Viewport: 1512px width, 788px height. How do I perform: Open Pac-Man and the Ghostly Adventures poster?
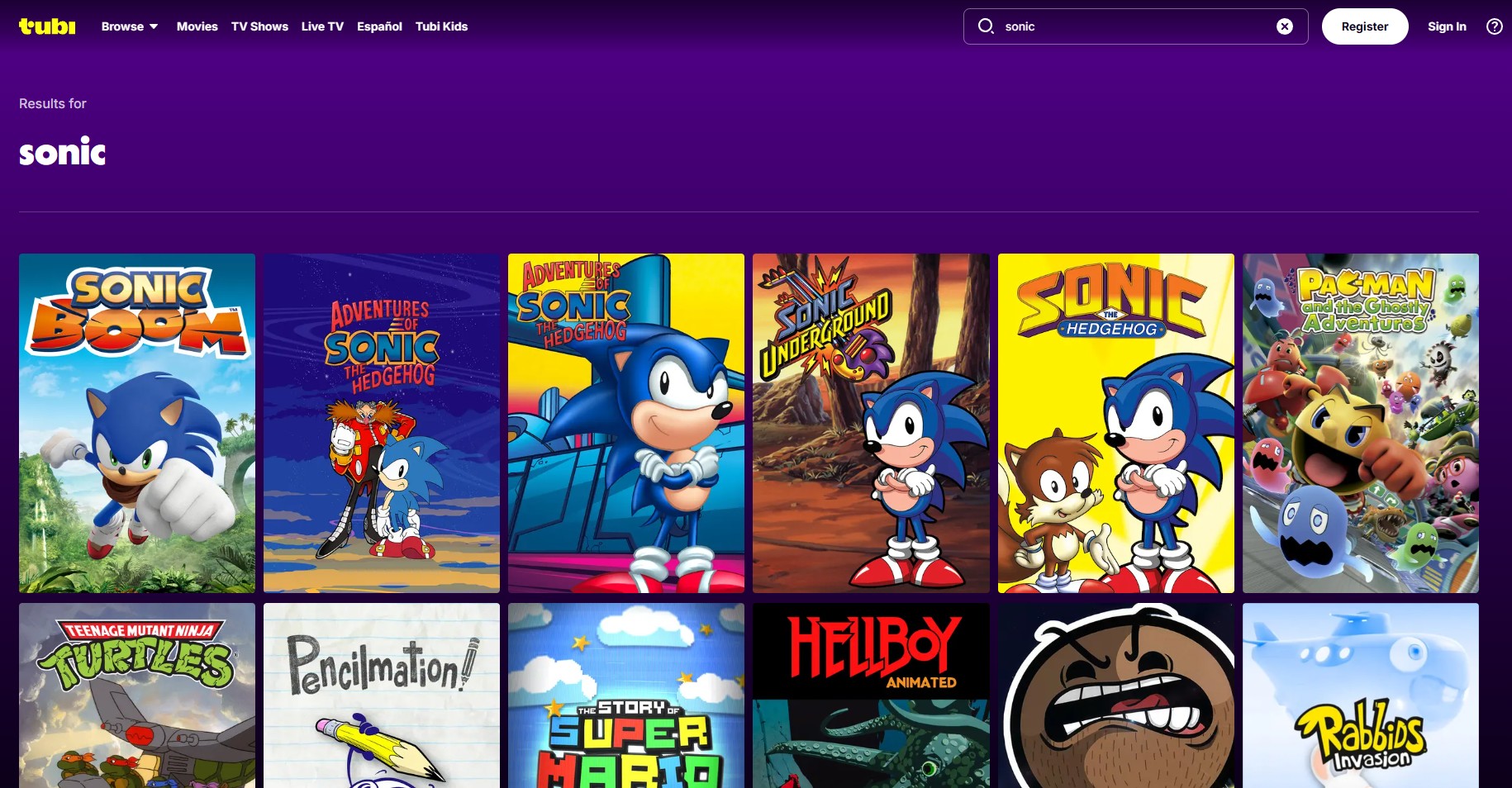pos(1361,423)
